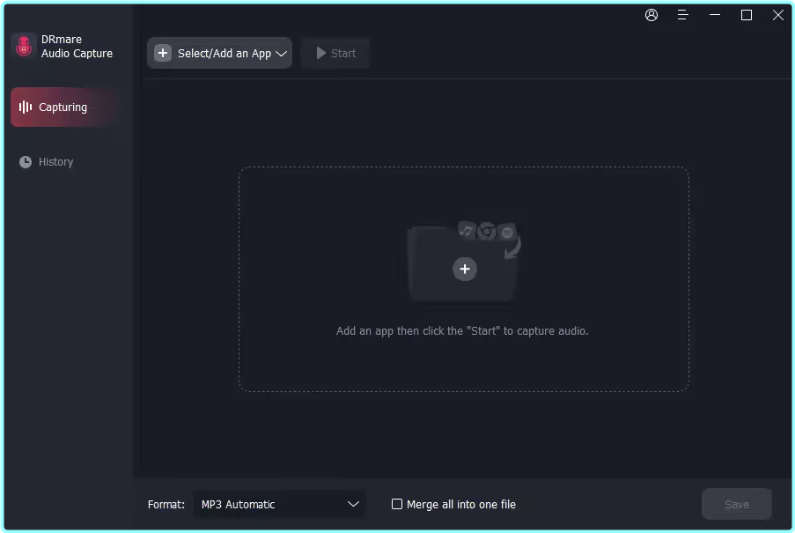Image resolution: width=795 pixels, height=533 pixels.
Task: Click the Format: label
Action: coord(166,505)
